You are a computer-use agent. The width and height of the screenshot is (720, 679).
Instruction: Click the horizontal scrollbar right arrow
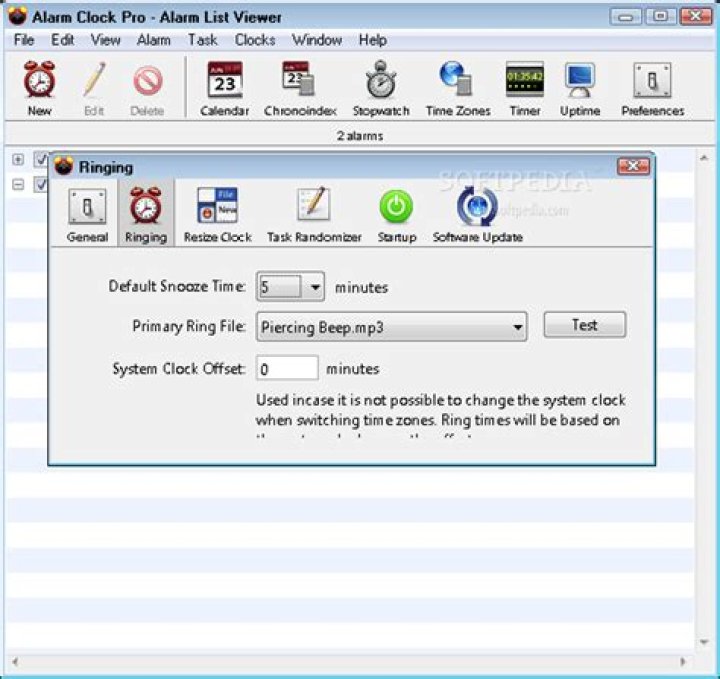coord(682,662)
